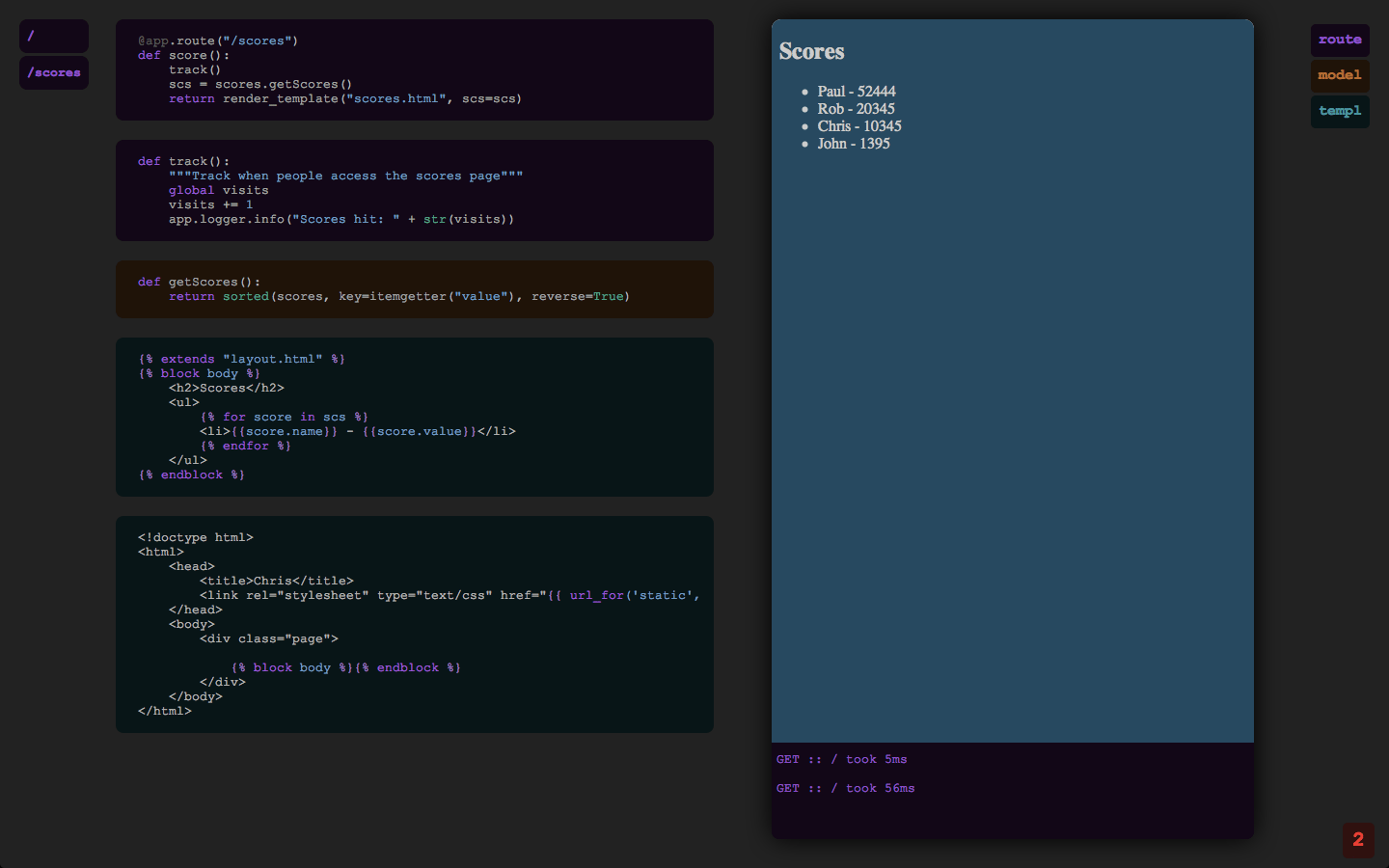Click the <!doctype html> line
Image resolution: width=1389 pixels, height=868 pixels.
click(195, 537)
